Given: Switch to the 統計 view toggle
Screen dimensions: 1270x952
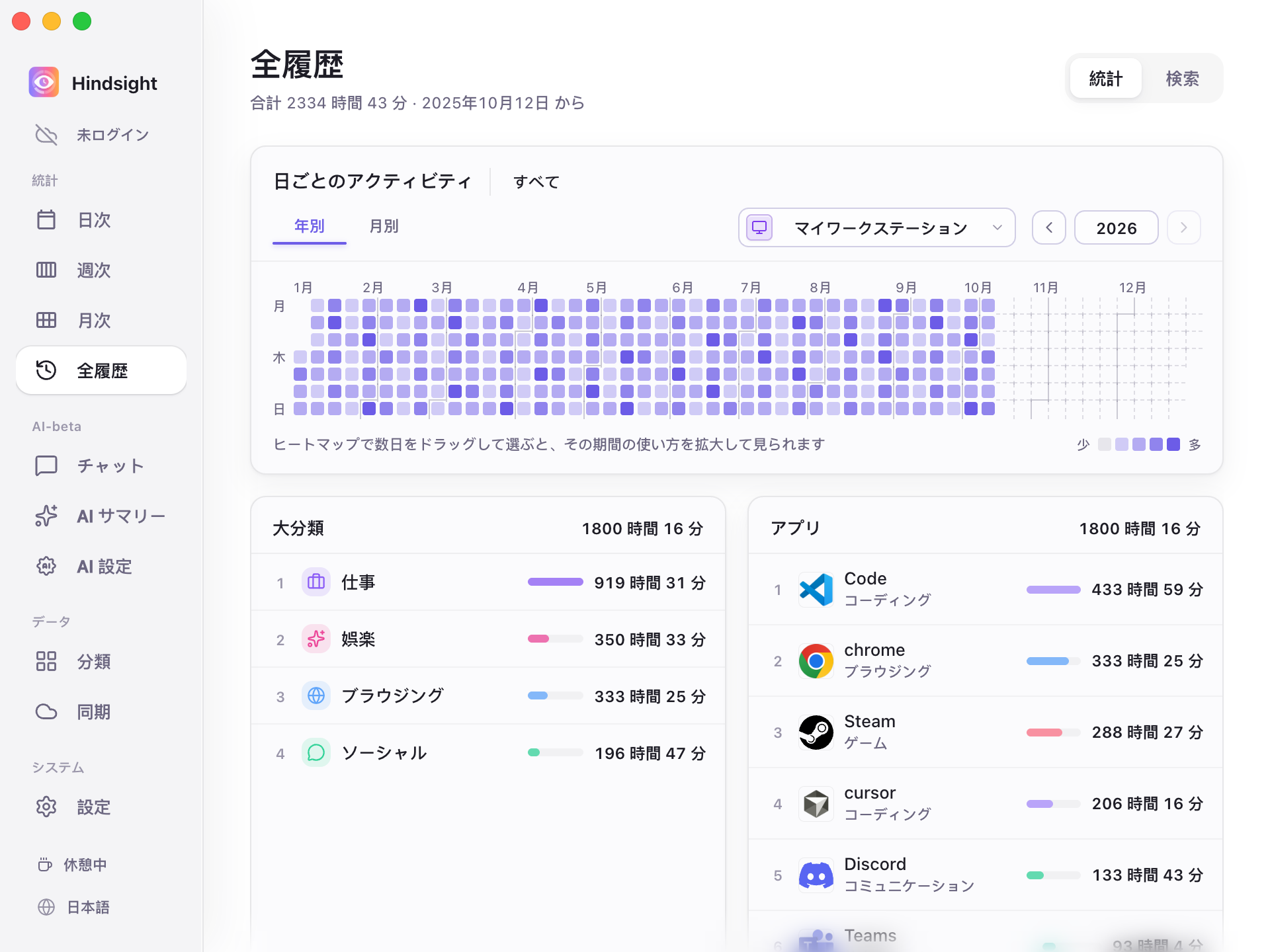Looking at the screenshot, I should (1105, 78).
